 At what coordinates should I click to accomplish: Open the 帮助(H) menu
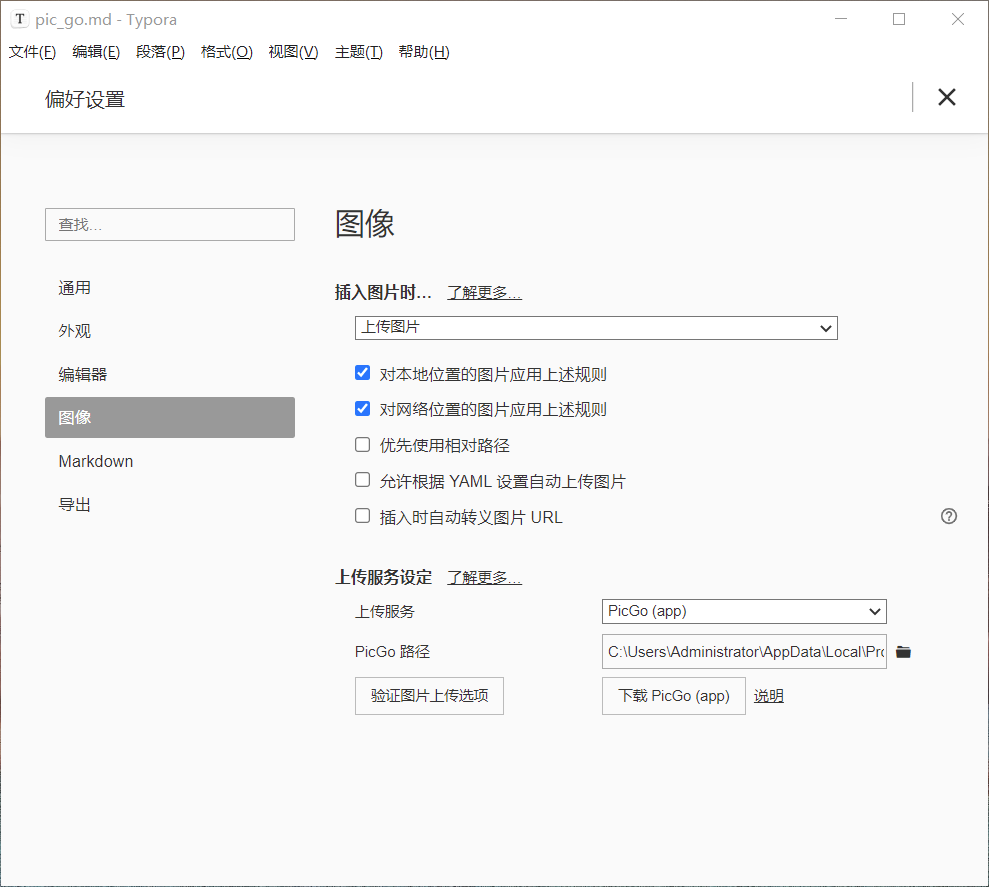click(424, 52)
